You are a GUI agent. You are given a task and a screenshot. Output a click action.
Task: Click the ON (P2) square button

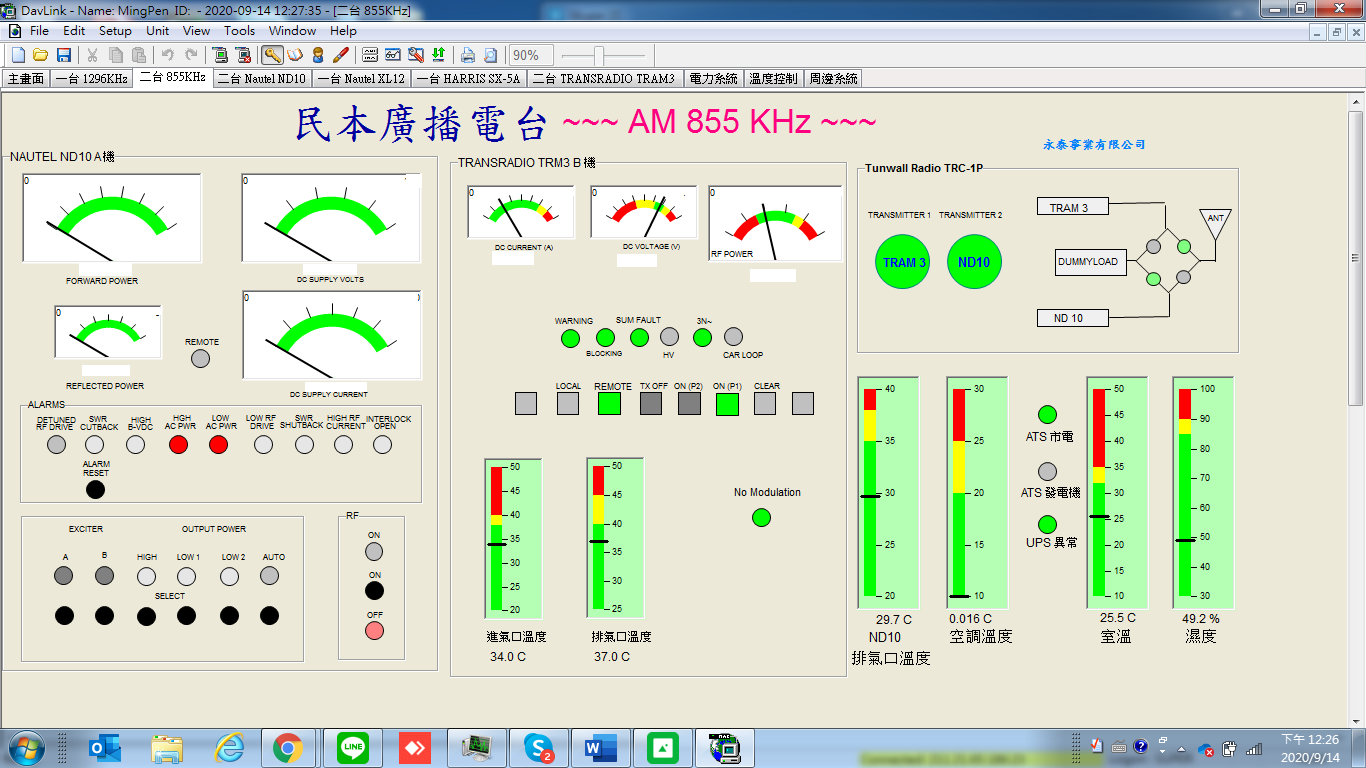(x=690, y=403)
